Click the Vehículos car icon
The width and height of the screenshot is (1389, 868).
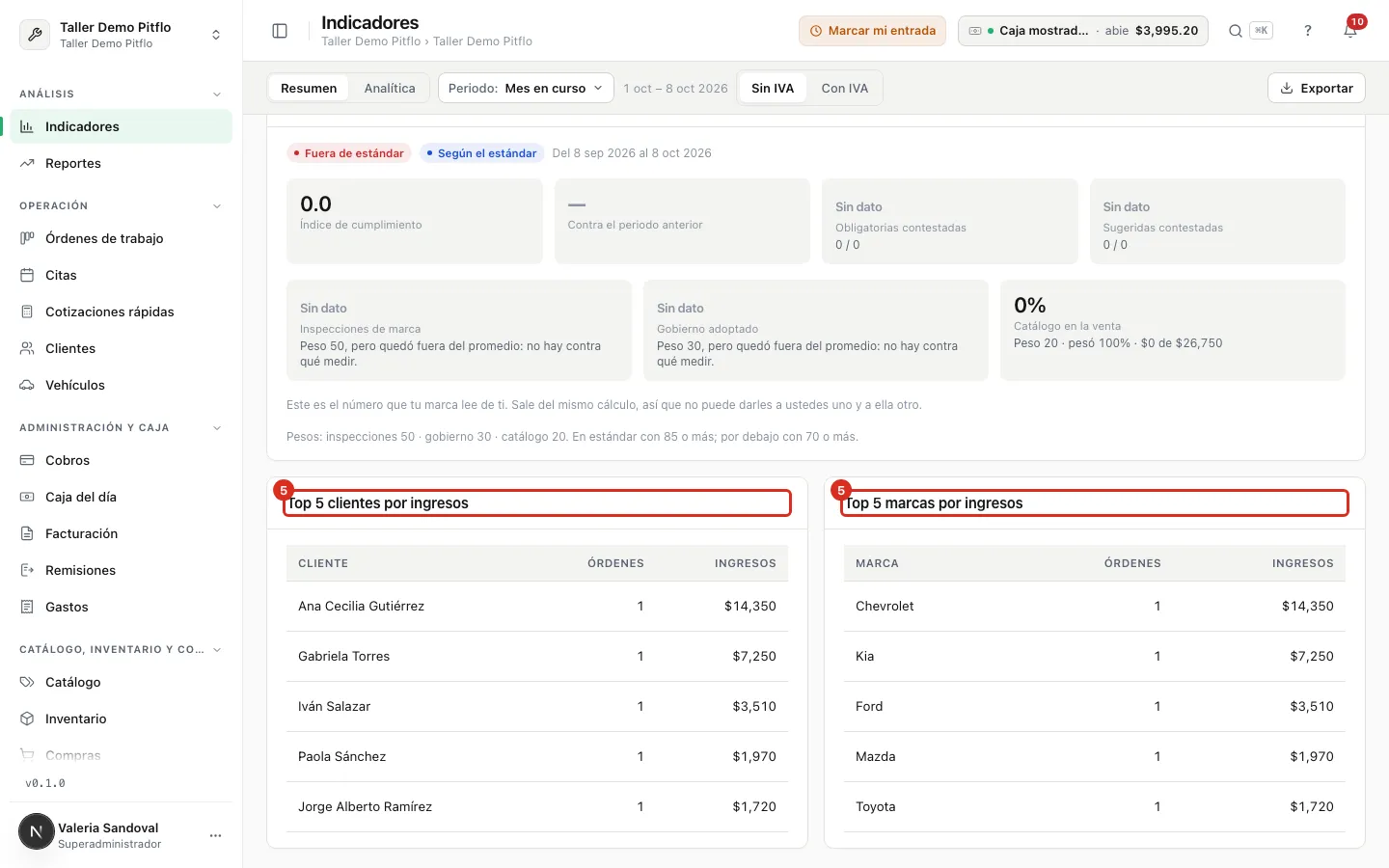(27, 385)
